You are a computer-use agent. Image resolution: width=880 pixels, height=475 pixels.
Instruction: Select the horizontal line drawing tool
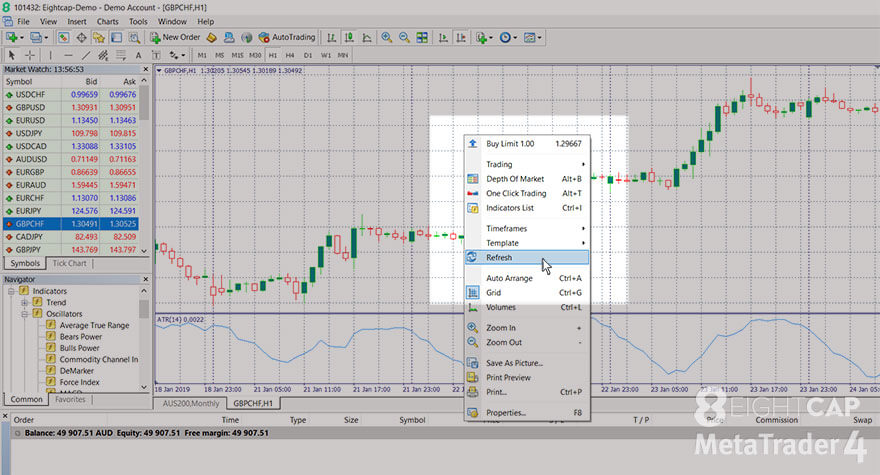[x=68, y=55]
